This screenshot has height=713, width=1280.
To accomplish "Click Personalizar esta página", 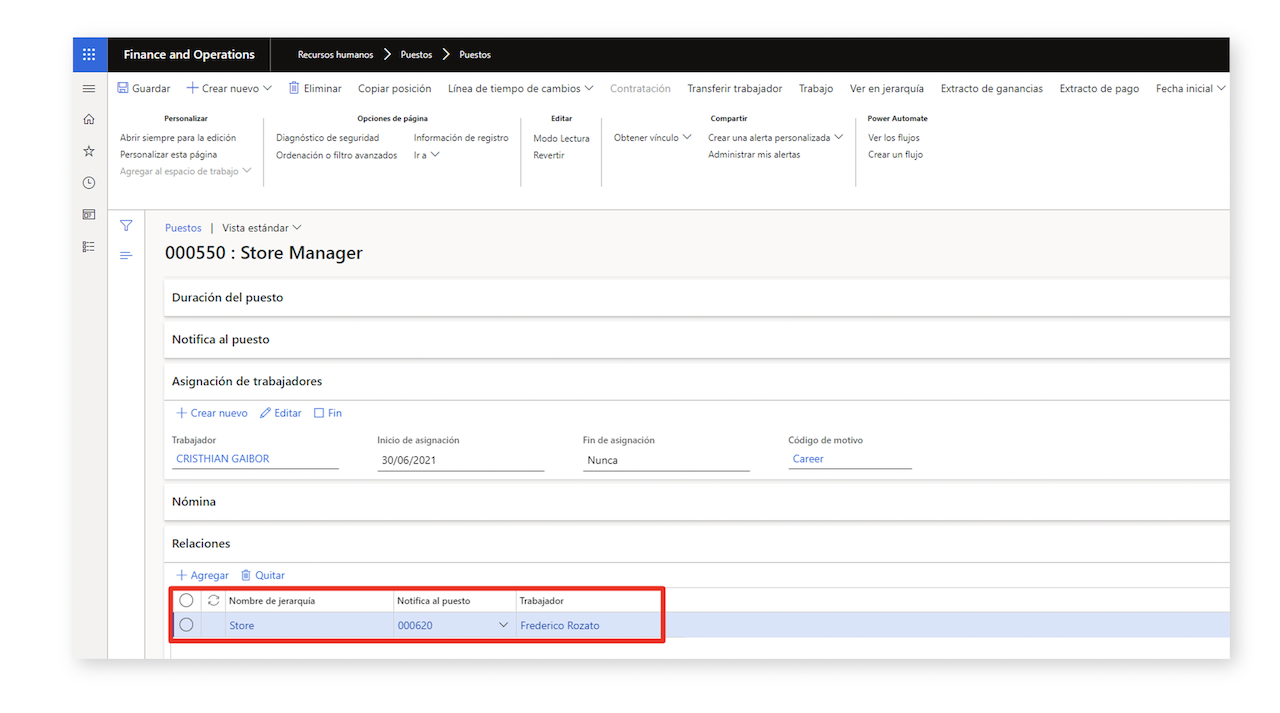I will tap(168, 155).
